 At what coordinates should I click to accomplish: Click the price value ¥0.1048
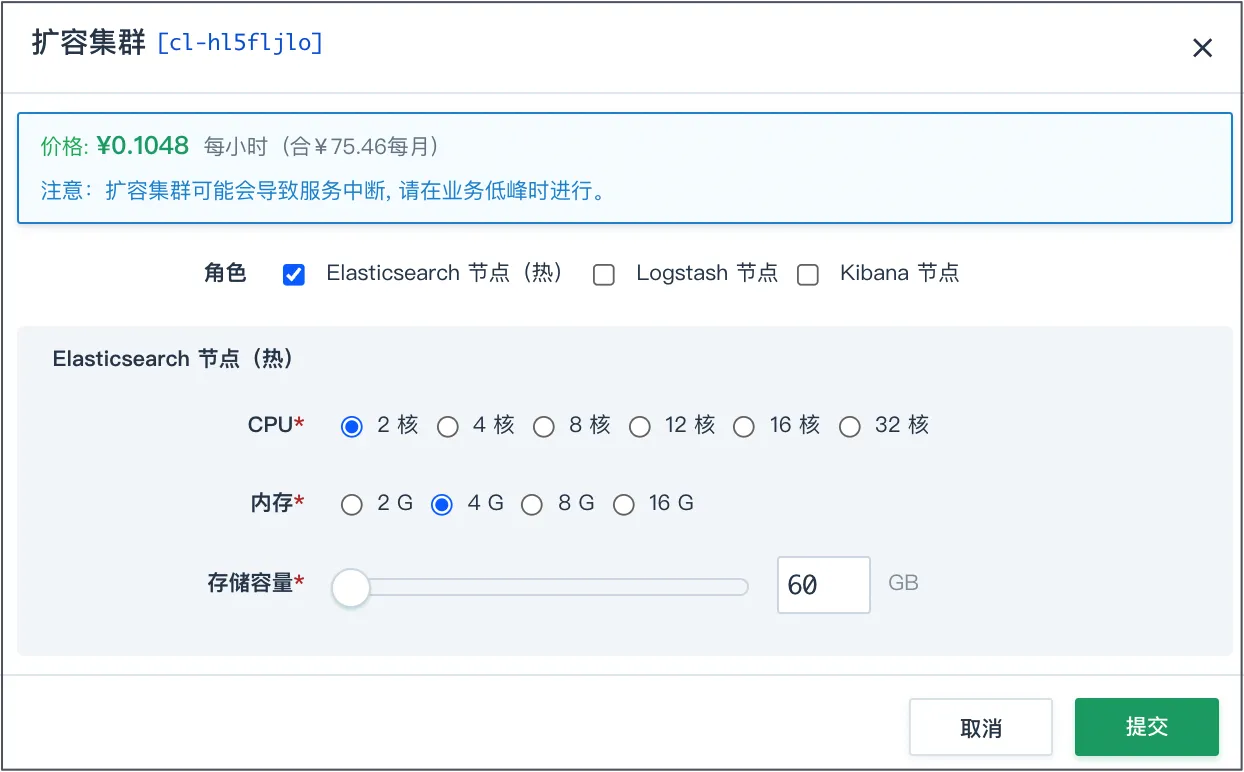click(143, 146)
